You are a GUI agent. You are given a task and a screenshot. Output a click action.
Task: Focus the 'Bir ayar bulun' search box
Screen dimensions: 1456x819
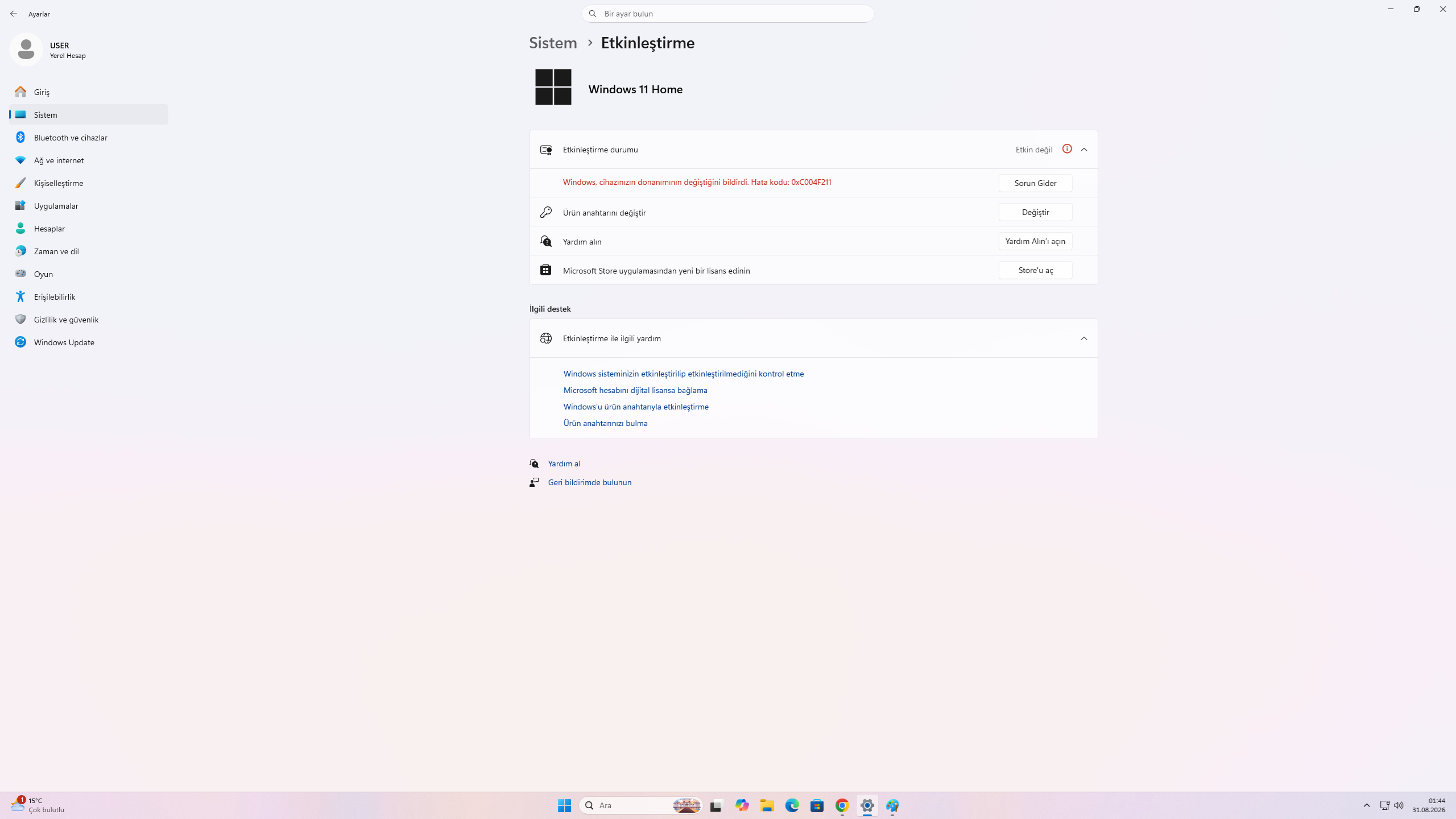tap(727, 14)
